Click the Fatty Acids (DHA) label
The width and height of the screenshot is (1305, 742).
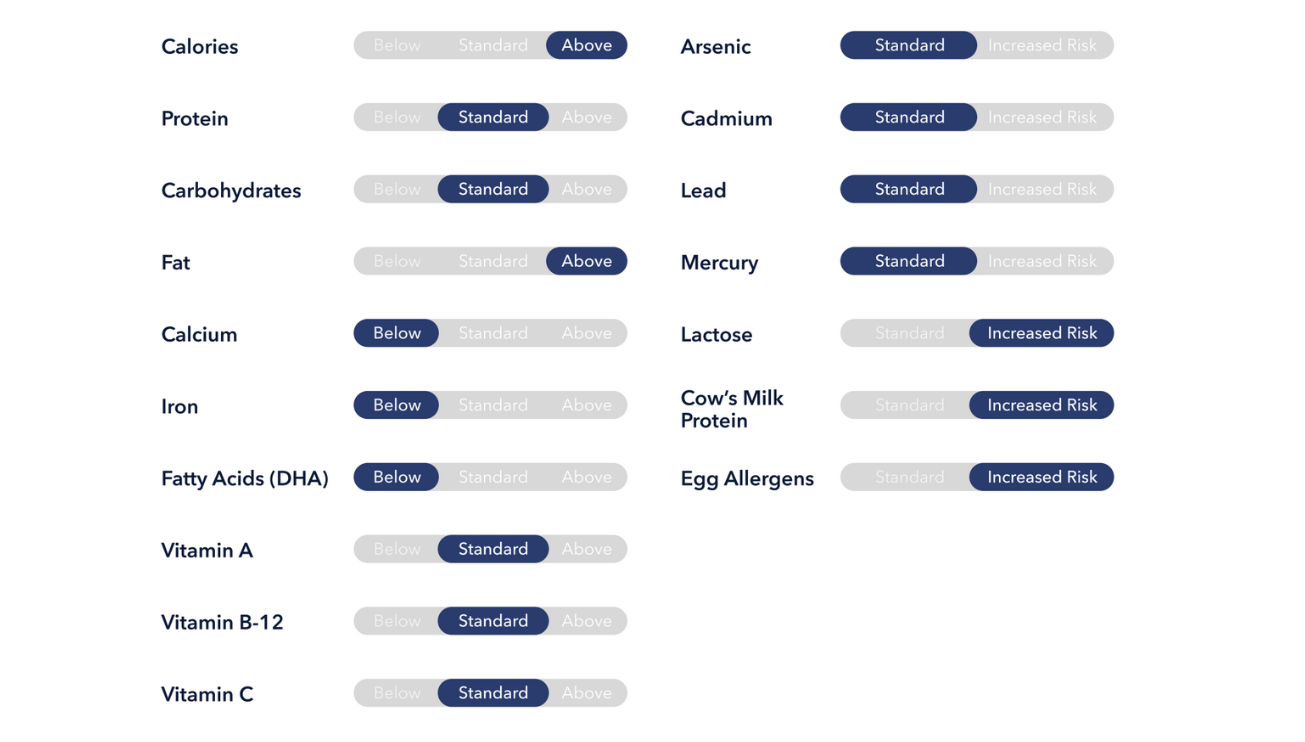click(x=245, y=479)
